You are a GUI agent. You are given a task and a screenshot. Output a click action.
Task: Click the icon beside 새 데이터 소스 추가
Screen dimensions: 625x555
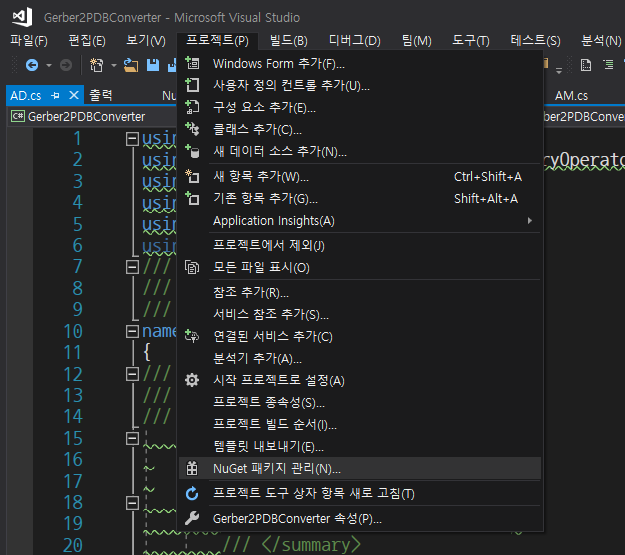click(192, 151)
